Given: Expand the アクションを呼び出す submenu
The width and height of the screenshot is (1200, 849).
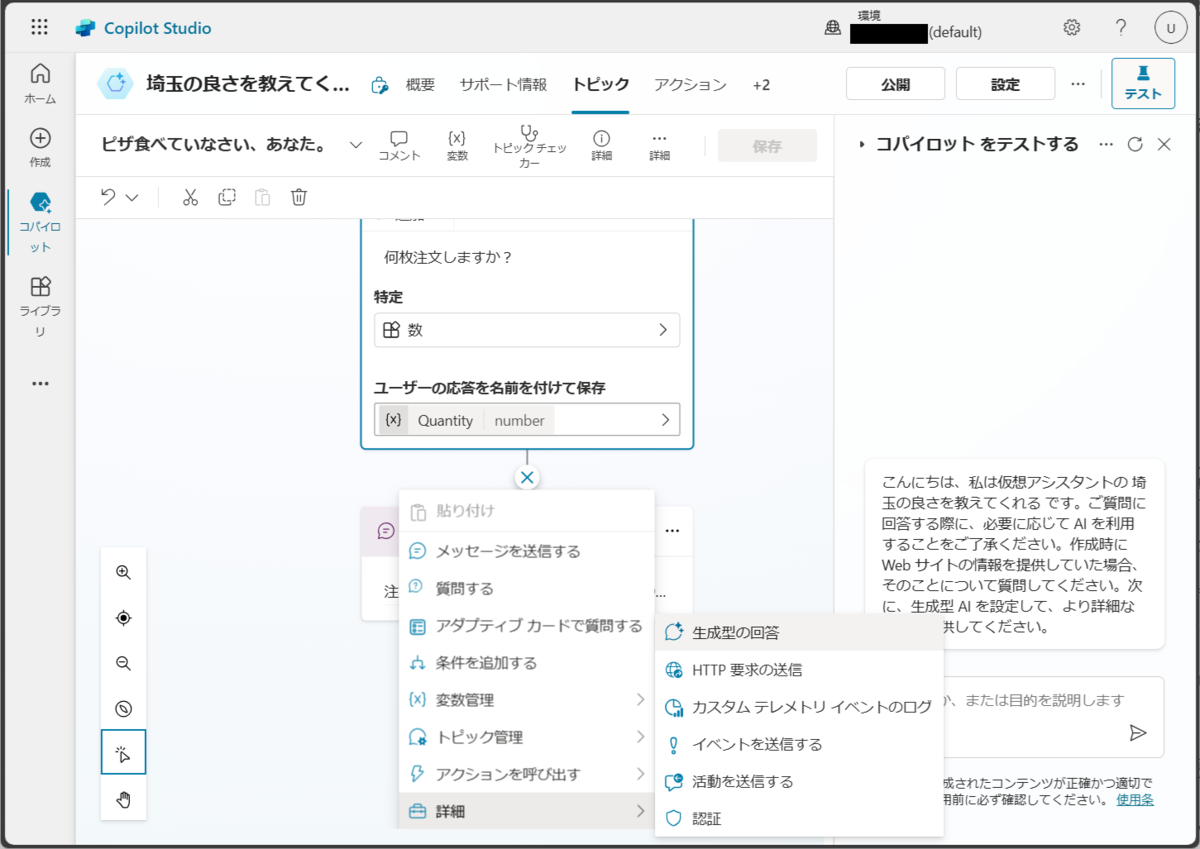Looking at the screenshot, I should (527, 774).
